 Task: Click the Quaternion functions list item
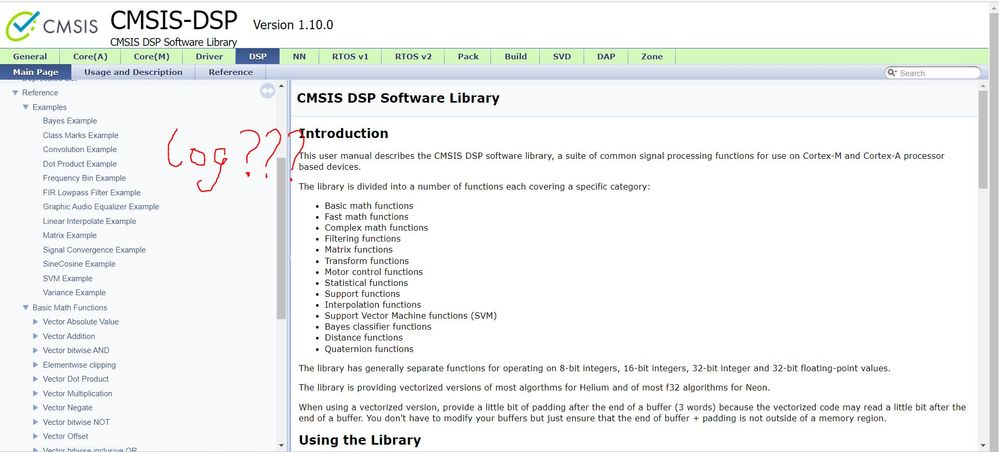[x=369, y=349]
